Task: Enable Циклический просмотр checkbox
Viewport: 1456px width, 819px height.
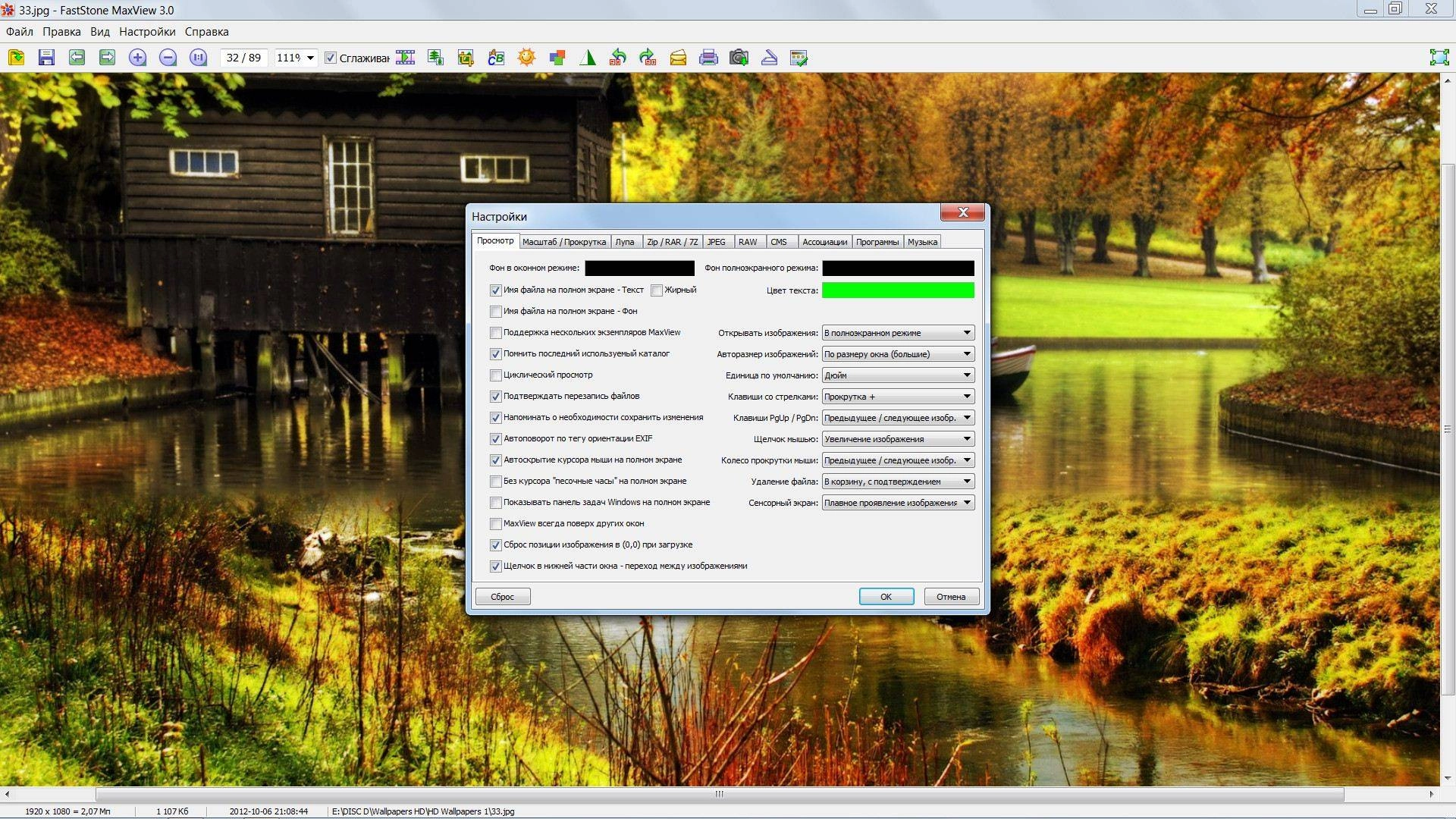Action: click(x=496, y=375)
